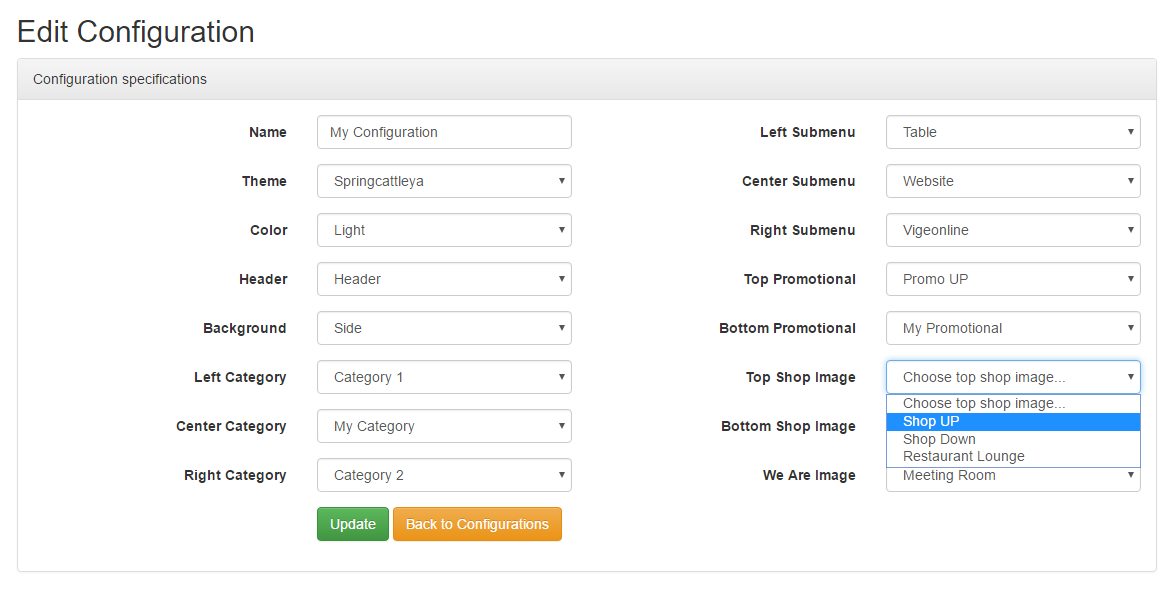This screenshot has height=591, width=1174.
Task: Click into the Name input field
Action: click(444, 132)
